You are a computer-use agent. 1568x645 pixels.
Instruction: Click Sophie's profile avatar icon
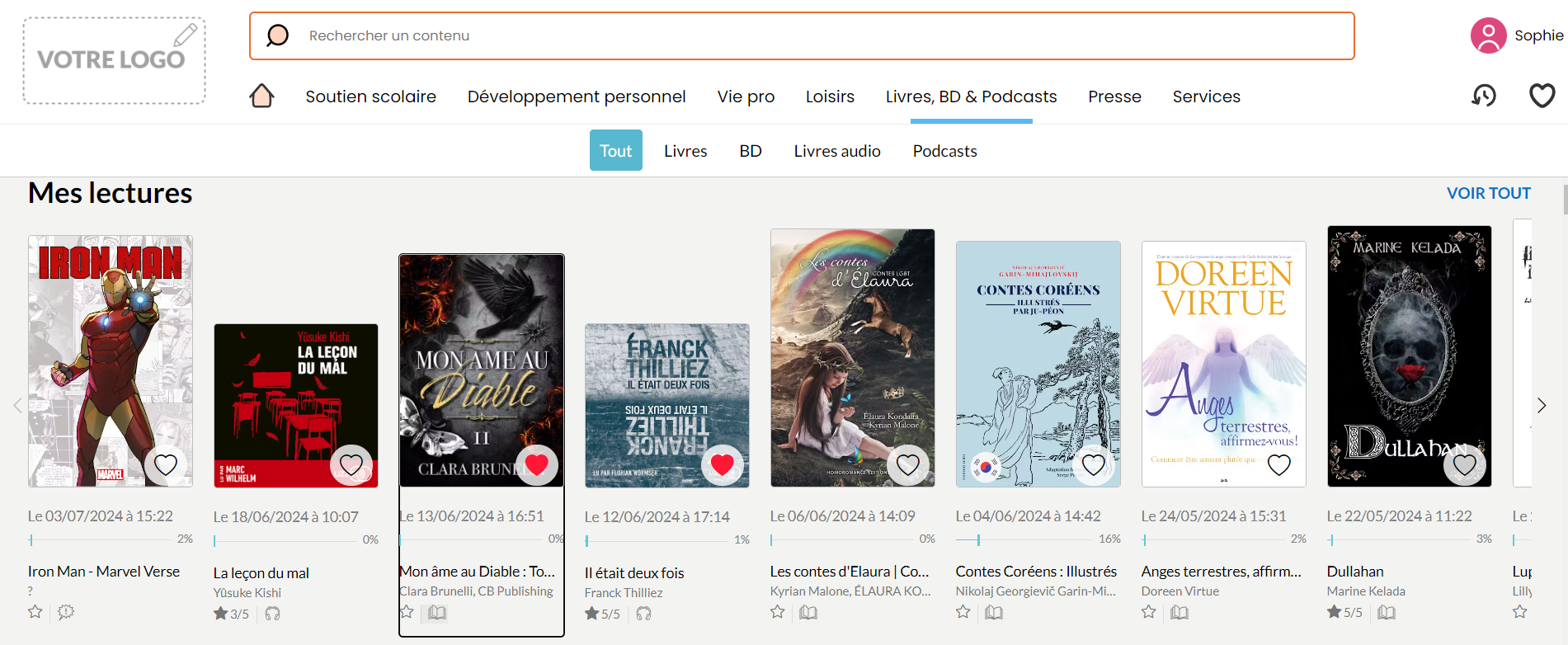1488,35
